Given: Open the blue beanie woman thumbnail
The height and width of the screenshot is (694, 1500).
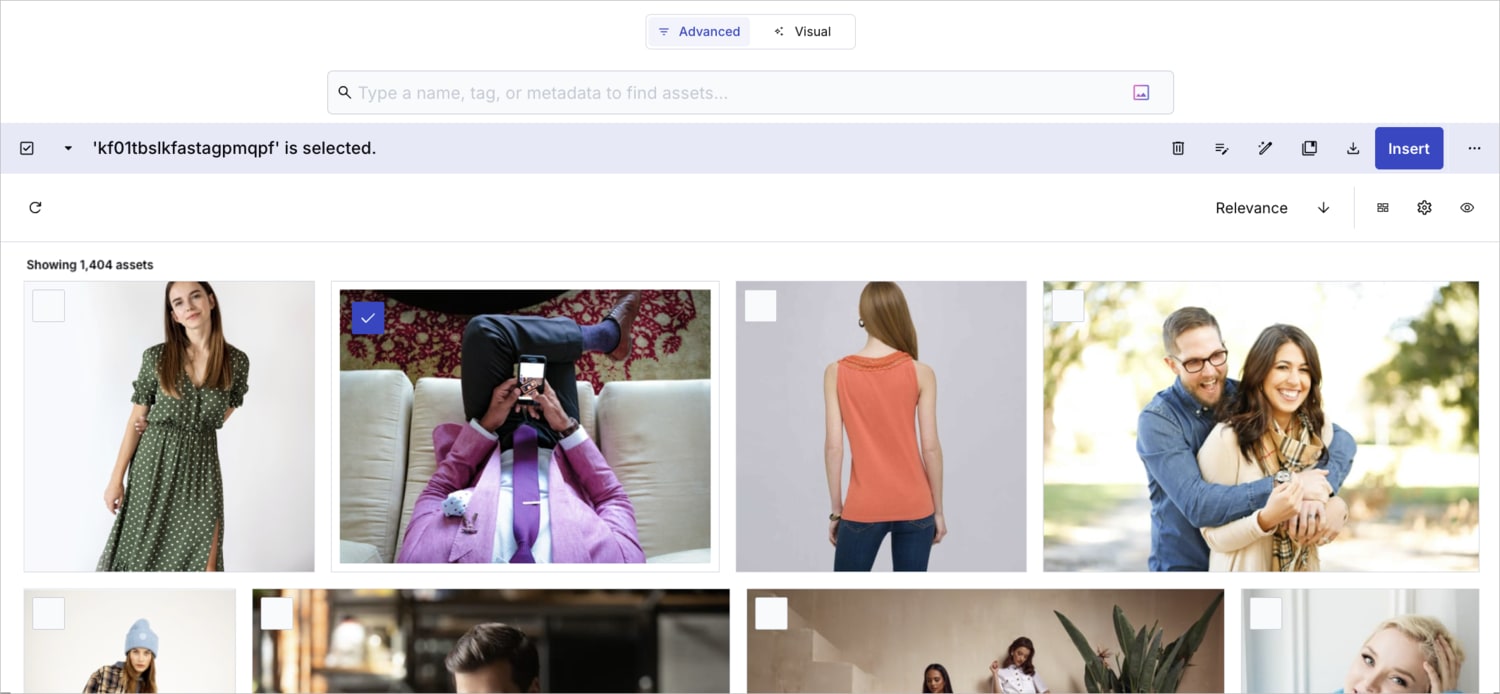Looking at the screenshot, I should 130,641.
